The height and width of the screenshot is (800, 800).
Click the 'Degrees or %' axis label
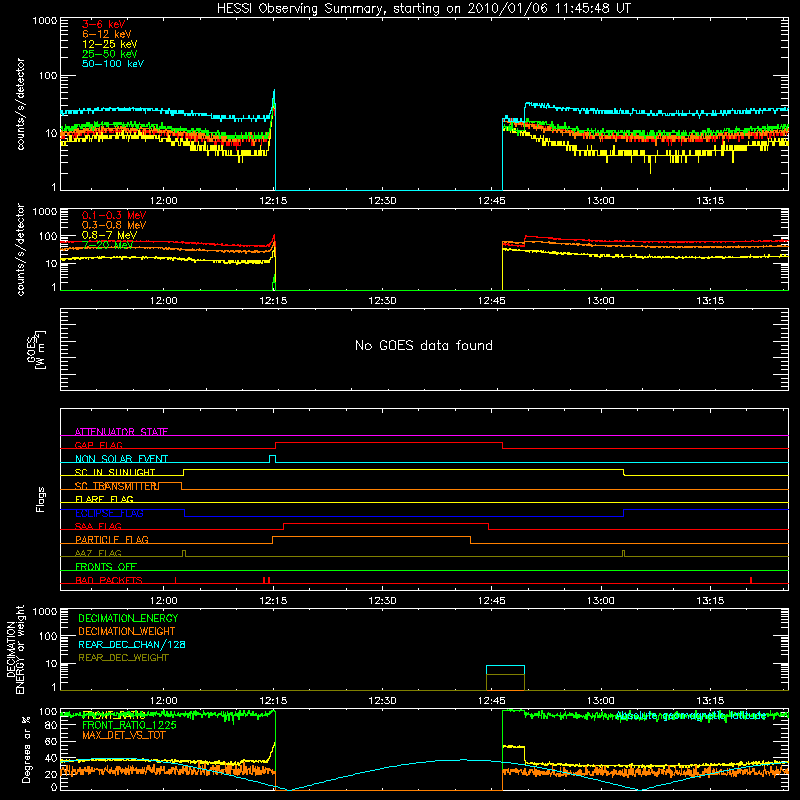[26, 749]
